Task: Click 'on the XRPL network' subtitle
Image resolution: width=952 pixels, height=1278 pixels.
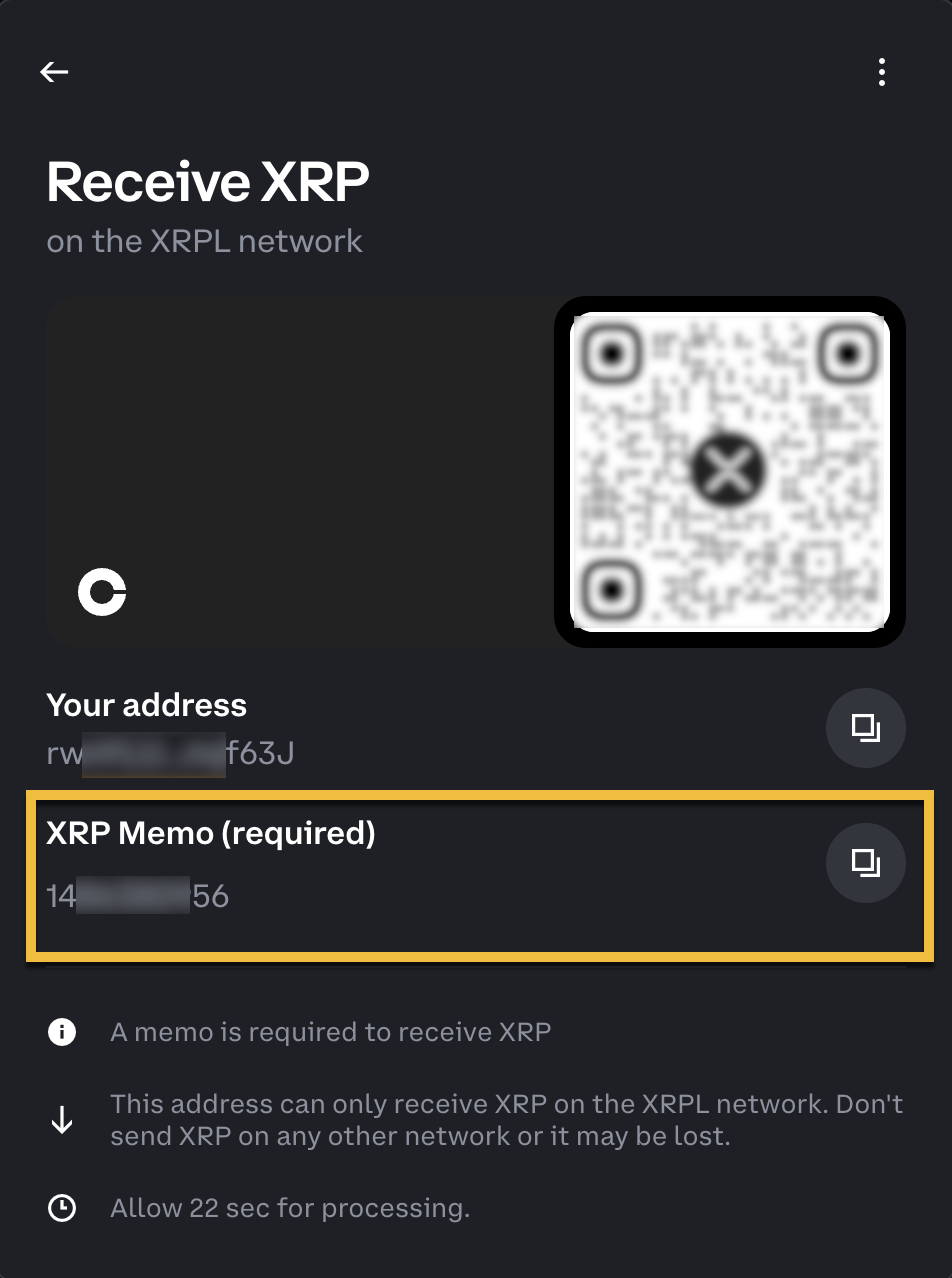Action: [204, 241]
